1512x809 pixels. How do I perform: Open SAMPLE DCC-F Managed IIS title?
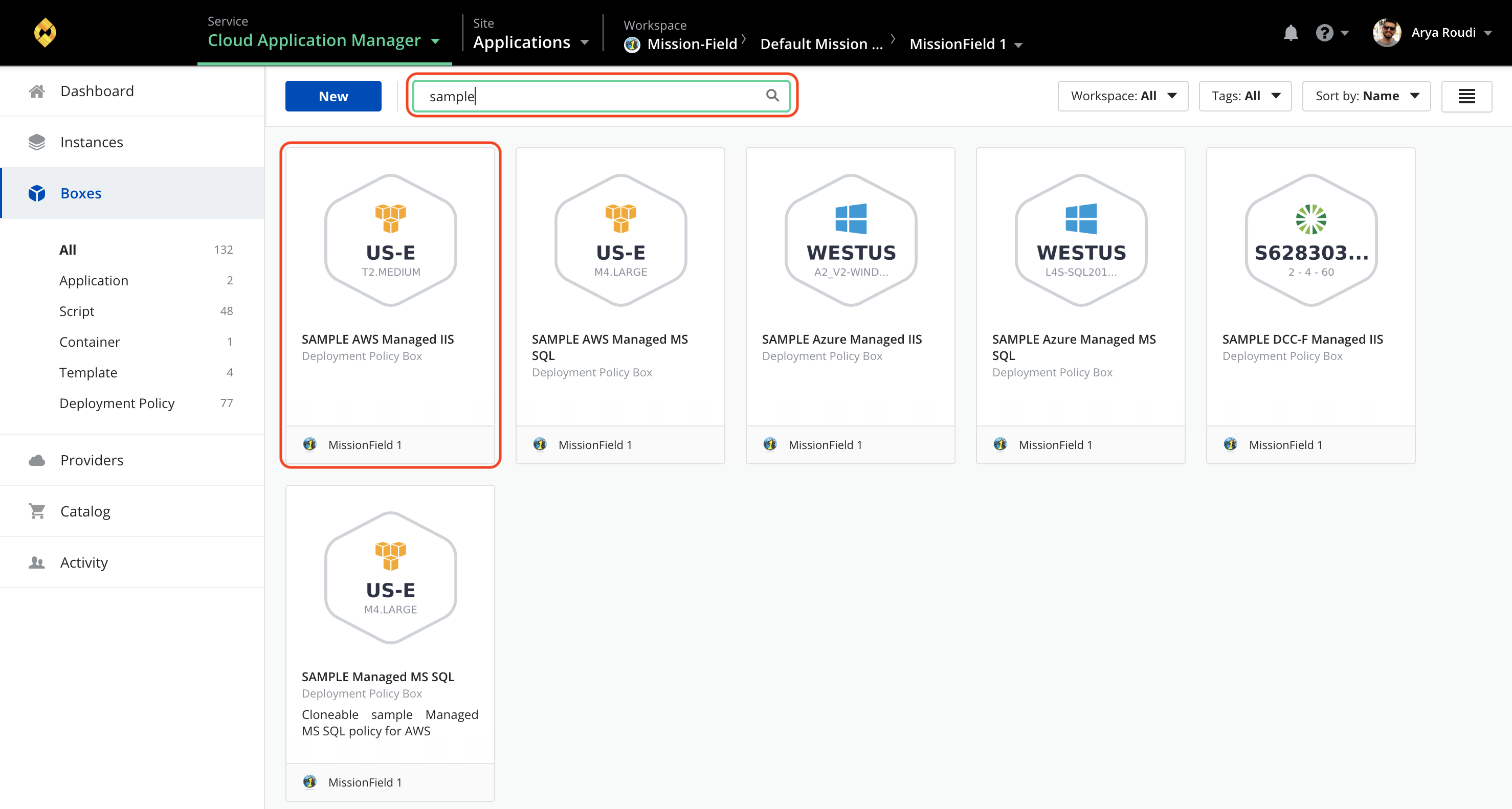click(1302, 339)
